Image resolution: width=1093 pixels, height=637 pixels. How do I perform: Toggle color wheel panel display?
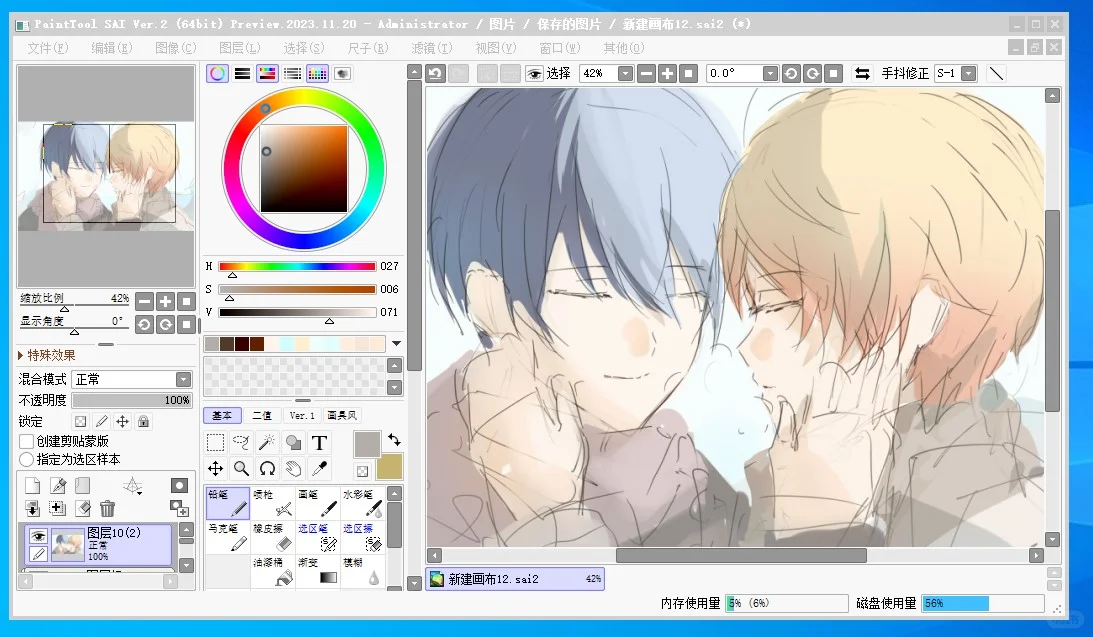[217, 73]
